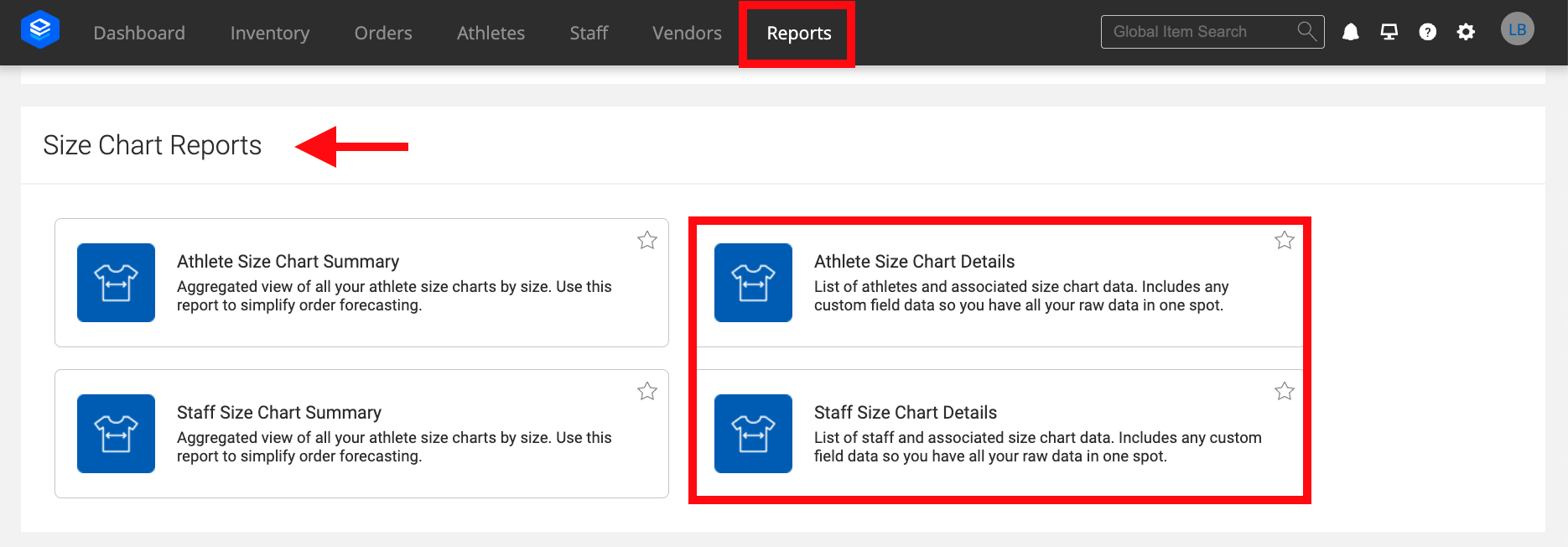1568x547 pixels.
Task: Favorite Staff Size Chart Summary star
Action: point(647,391)
